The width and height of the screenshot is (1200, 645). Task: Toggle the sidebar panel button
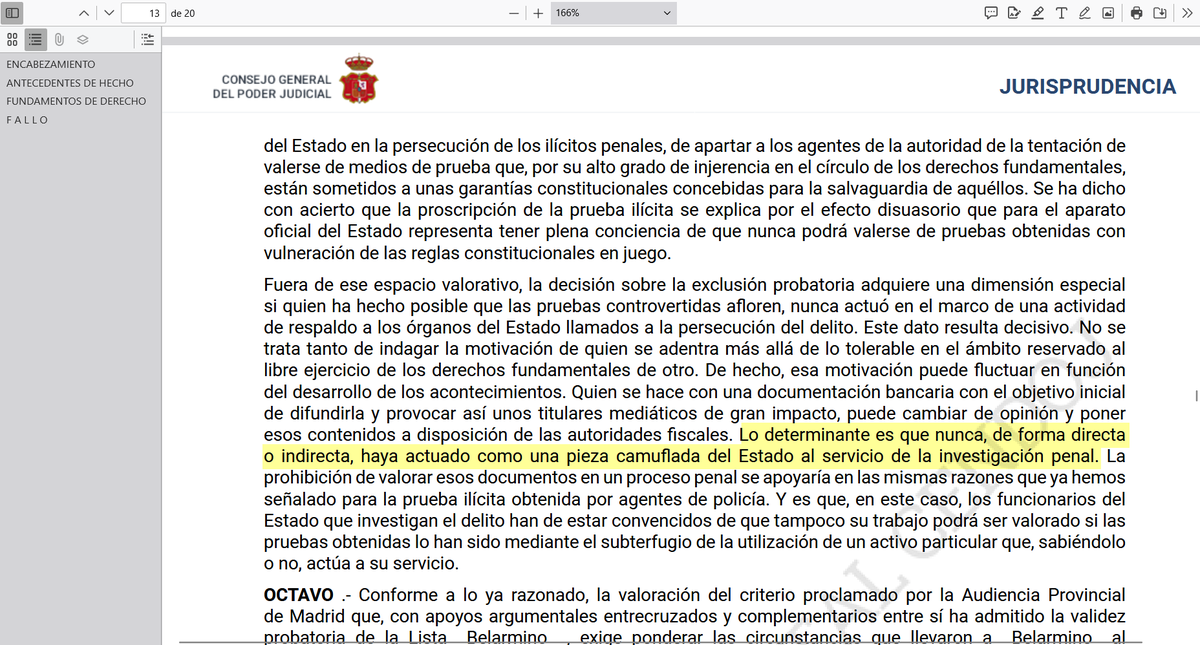tap(13, 13)
